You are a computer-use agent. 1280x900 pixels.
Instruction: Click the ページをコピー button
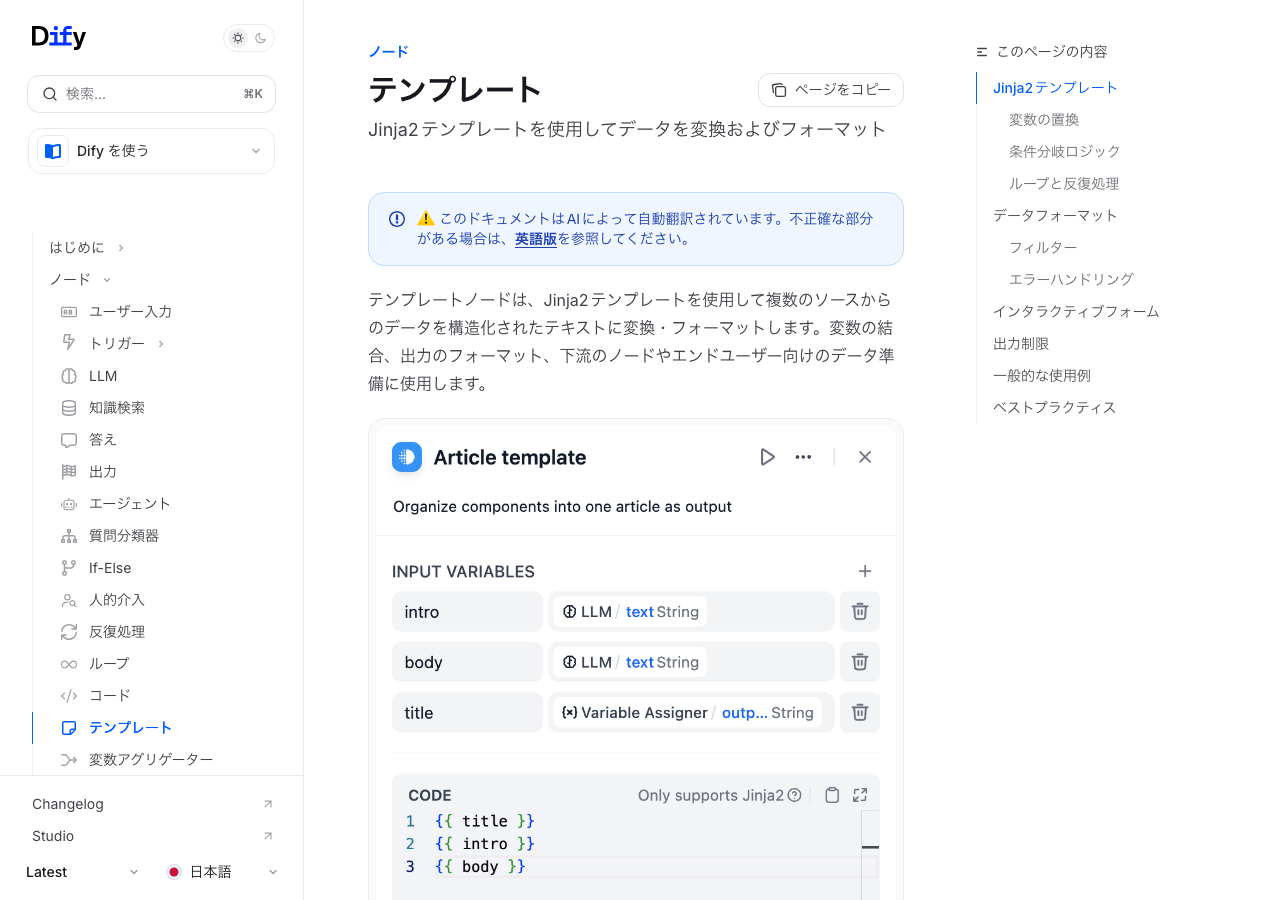pyautogui.click(x=831, y=90)
